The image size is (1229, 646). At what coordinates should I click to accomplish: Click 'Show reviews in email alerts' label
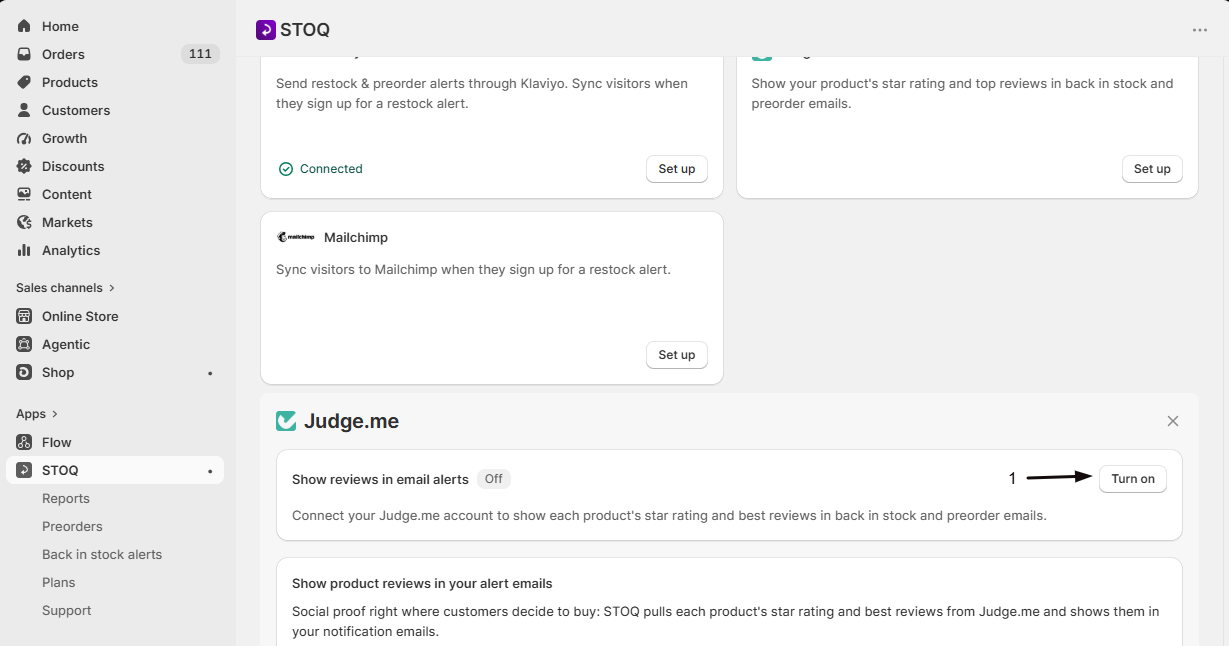pos(380,479)
